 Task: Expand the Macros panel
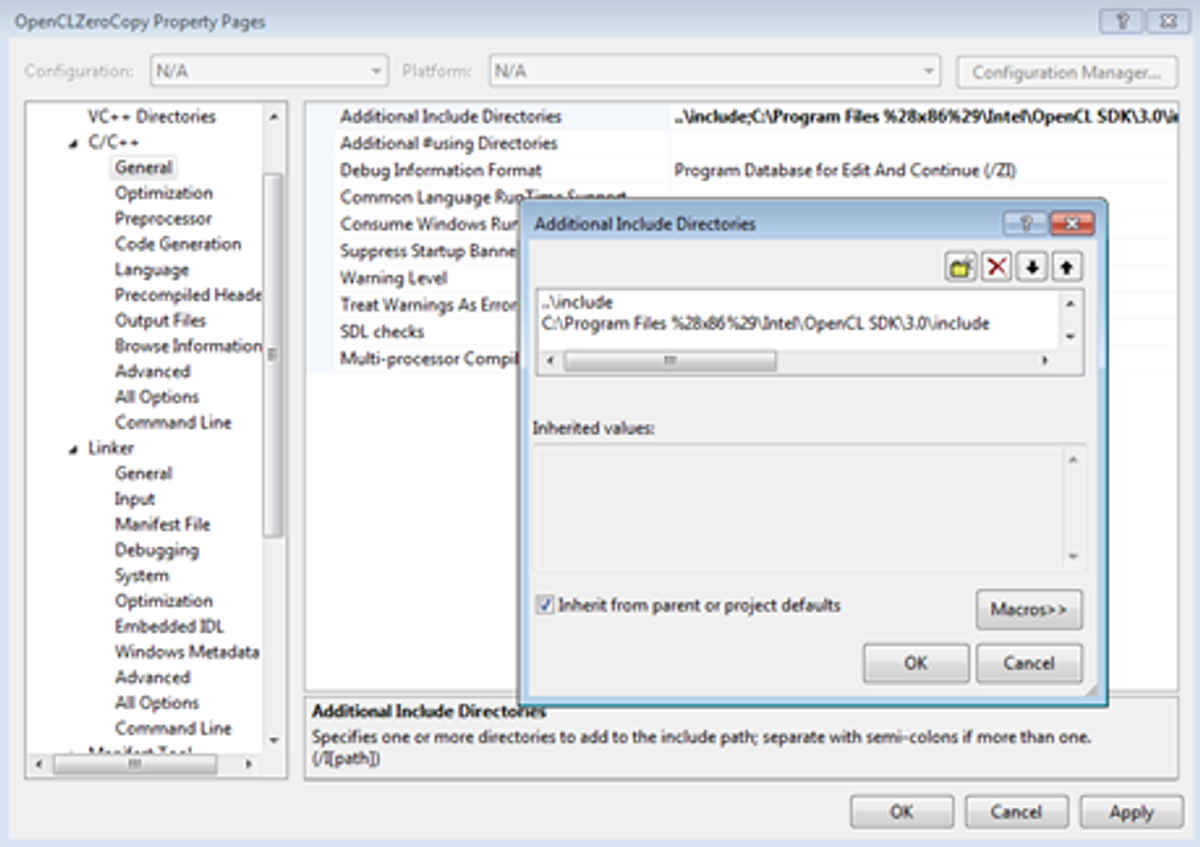pyautogui.click(x=1029, y=610)
